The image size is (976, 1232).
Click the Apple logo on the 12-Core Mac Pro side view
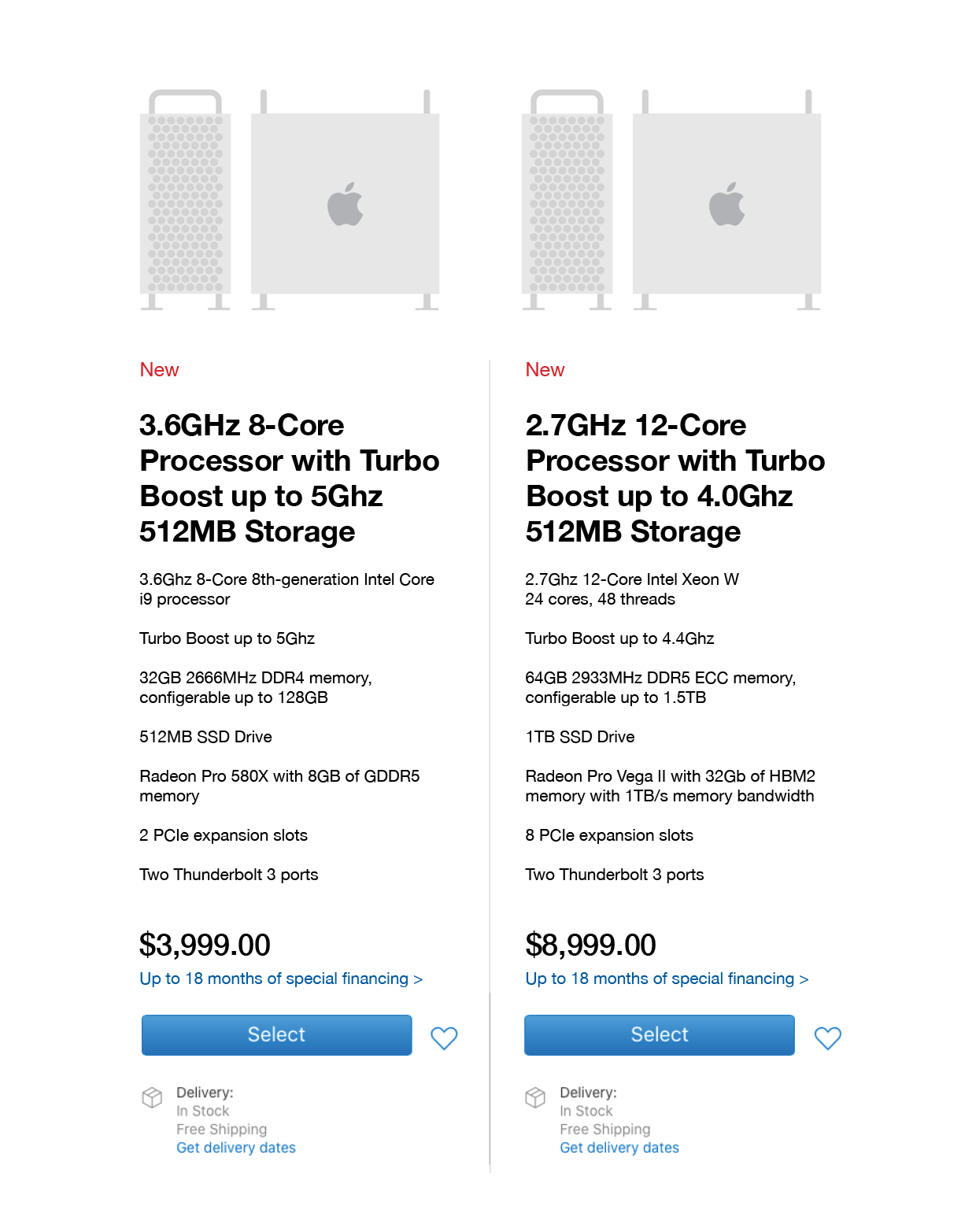[727, 204]
